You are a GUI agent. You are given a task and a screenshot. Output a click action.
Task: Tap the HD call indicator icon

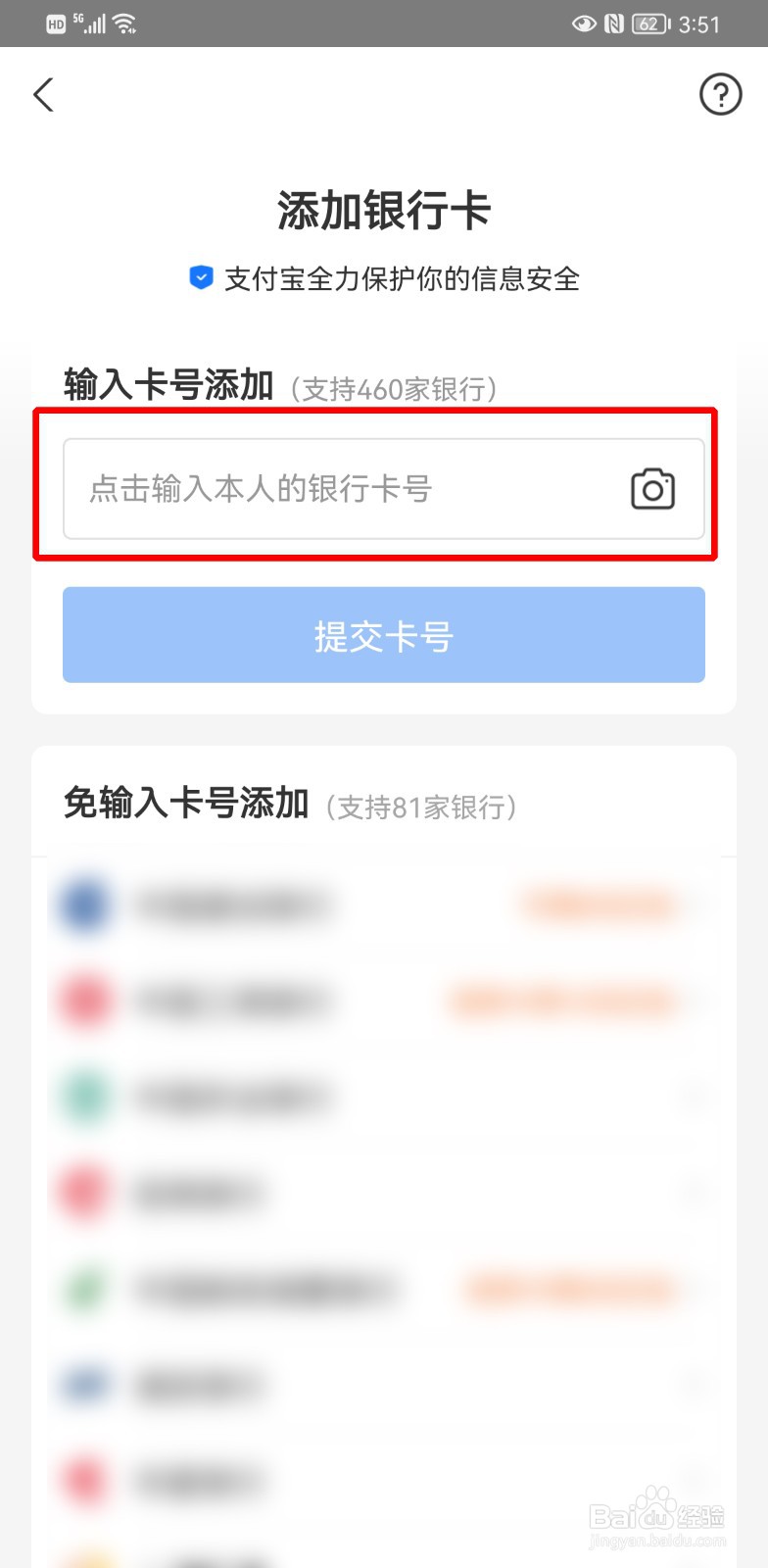pos(56,24)
